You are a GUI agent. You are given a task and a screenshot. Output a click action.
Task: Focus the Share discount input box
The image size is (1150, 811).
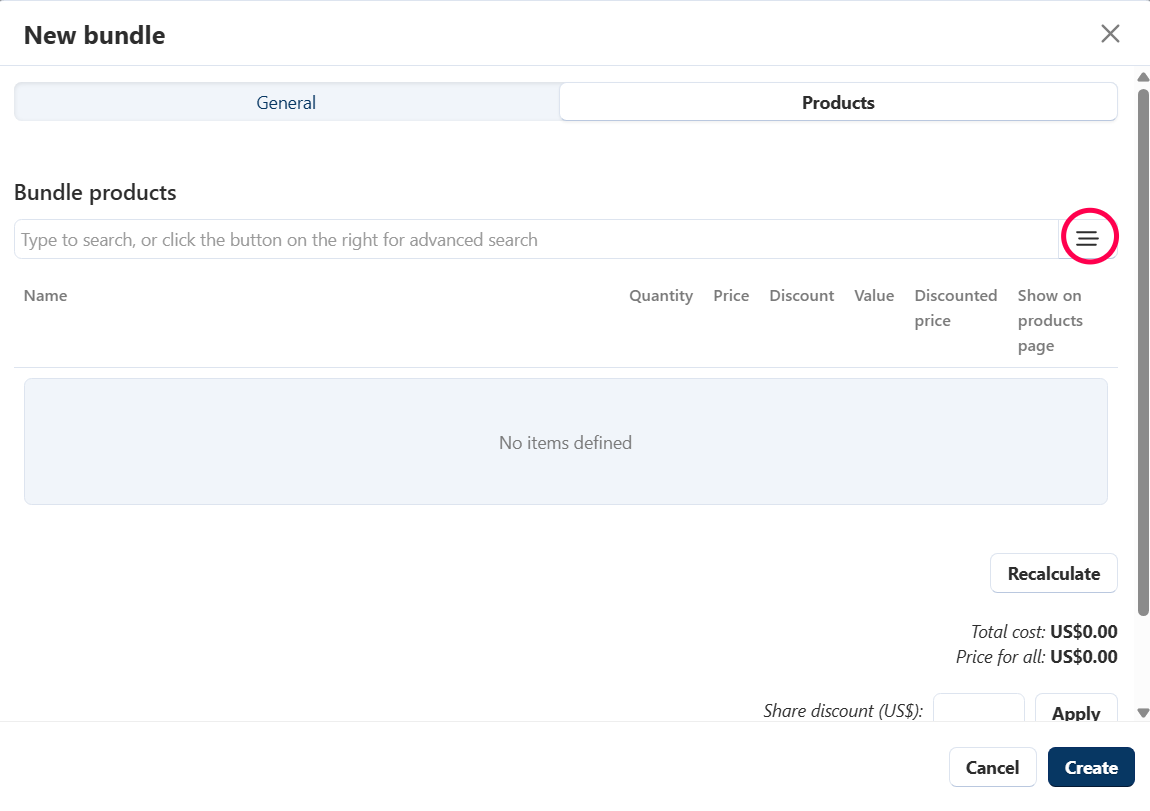click(978, 709)
